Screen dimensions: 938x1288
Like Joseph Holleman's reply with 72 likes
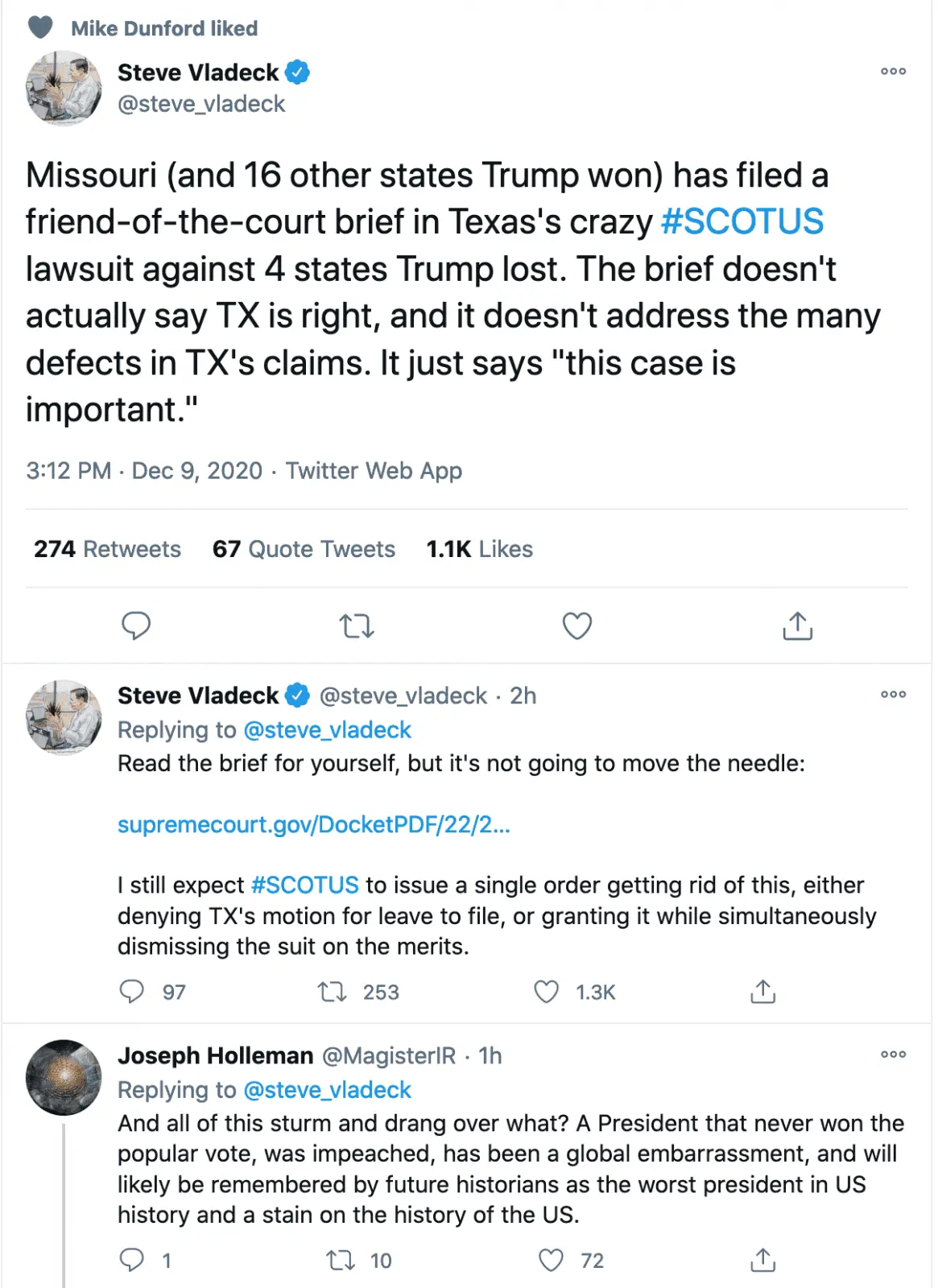tap(551, 1260)
